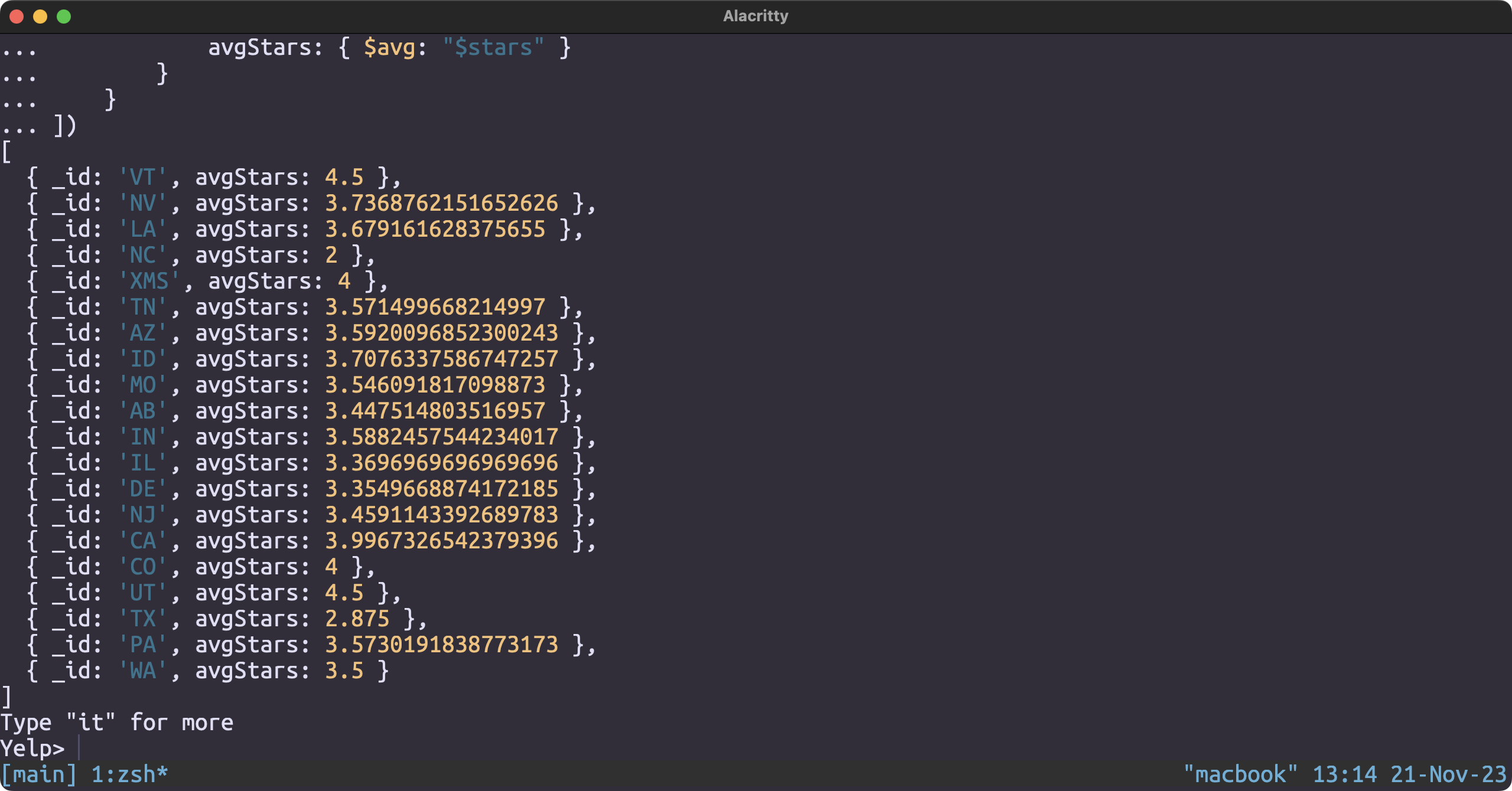Click the yellow minimize window button
1512x791 pixels.
click(40, 17)
